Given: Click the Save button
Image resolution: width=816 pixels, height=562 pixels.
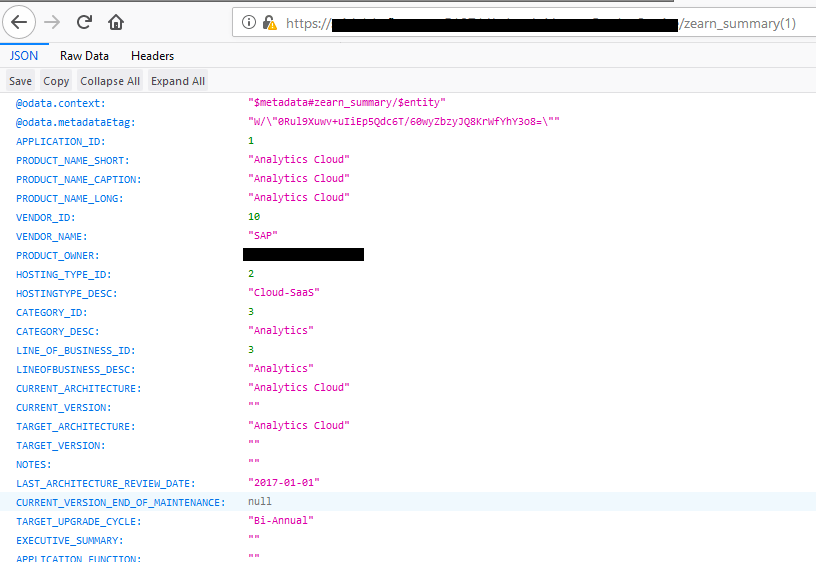Looking at the screenshot, I should tap(20, 81).
